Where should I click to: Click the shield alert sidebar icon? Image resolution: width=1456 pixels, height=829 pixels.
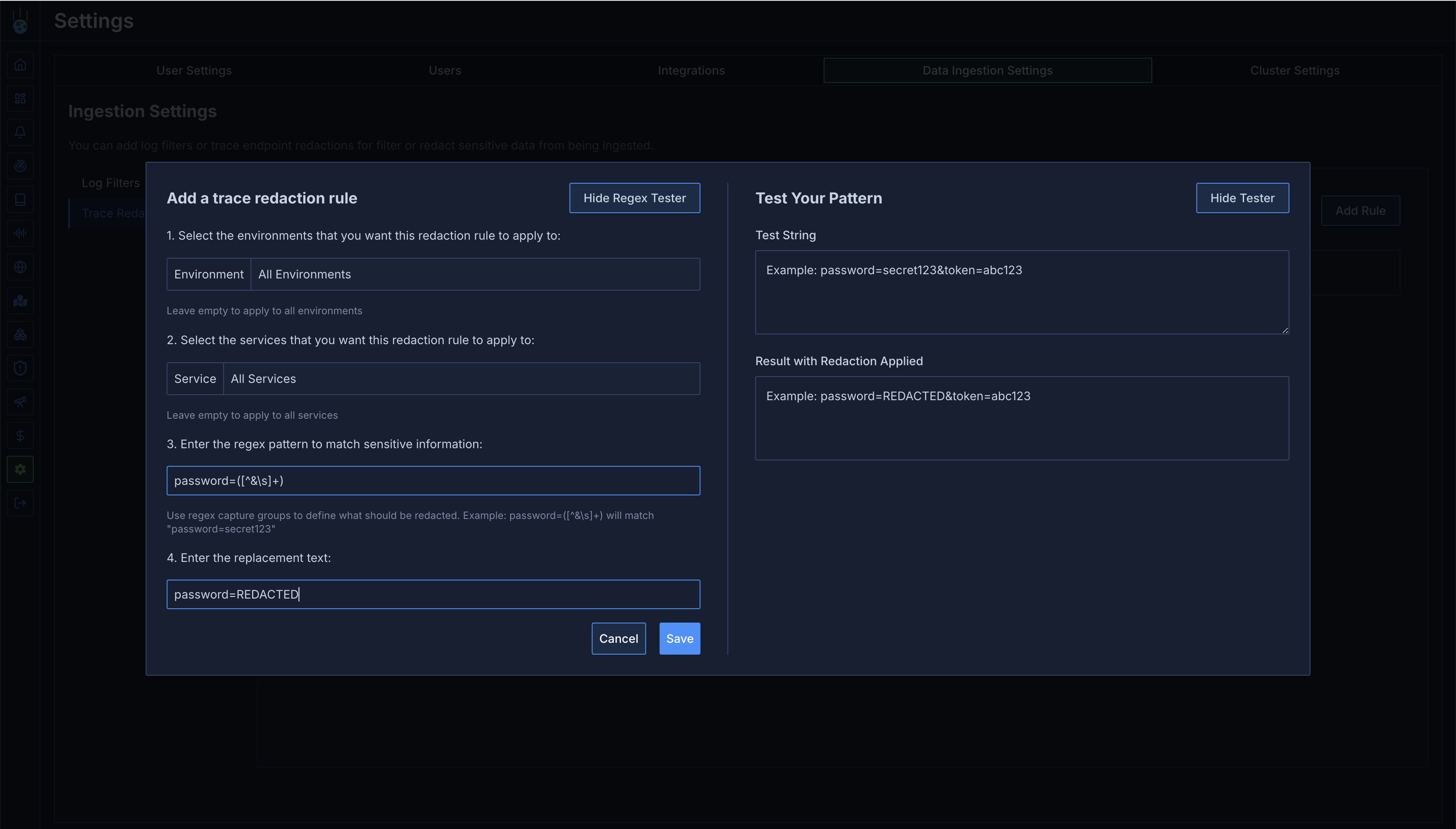(20, 369)
